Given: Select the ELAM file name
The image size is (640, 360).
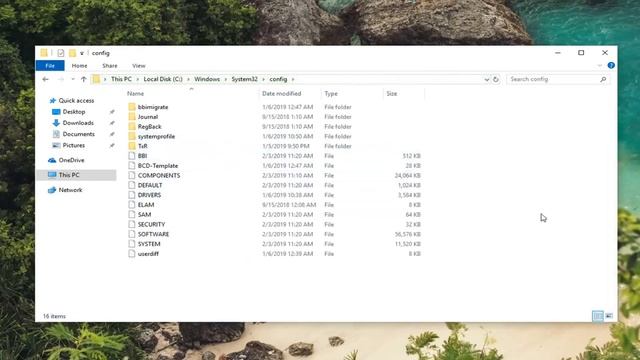Looking at the screenshot, I should tap(146, 205).
